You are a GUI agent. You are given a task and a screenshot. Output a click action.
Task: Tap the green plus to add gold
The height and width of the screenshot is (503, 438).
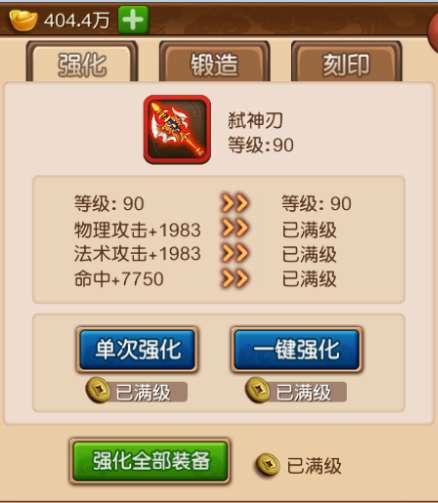pos(133,20)
